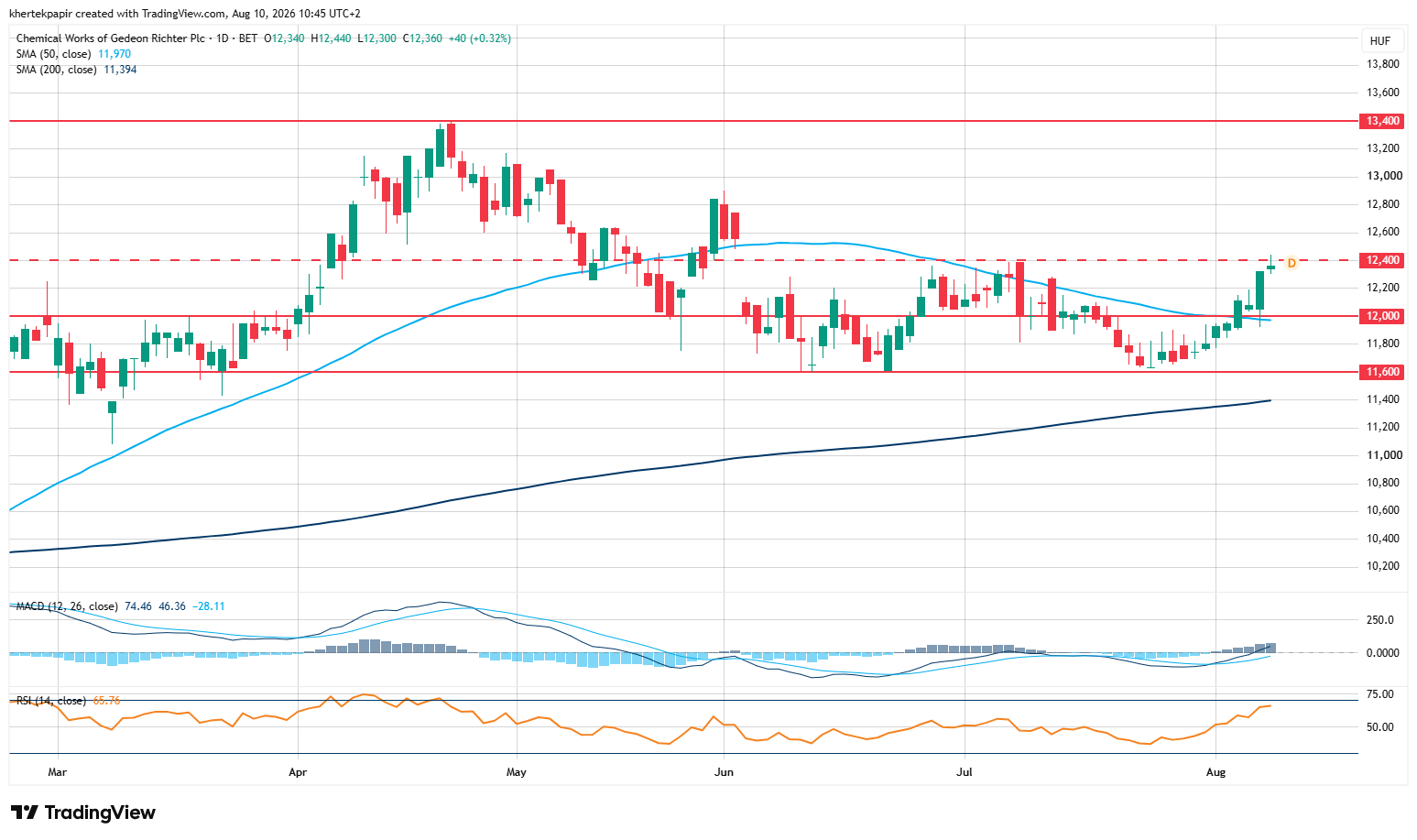Click the Chemical Works of Gedeon Richter Plc title
This screenshot has height=840, width=1417.
coord(111,38)
